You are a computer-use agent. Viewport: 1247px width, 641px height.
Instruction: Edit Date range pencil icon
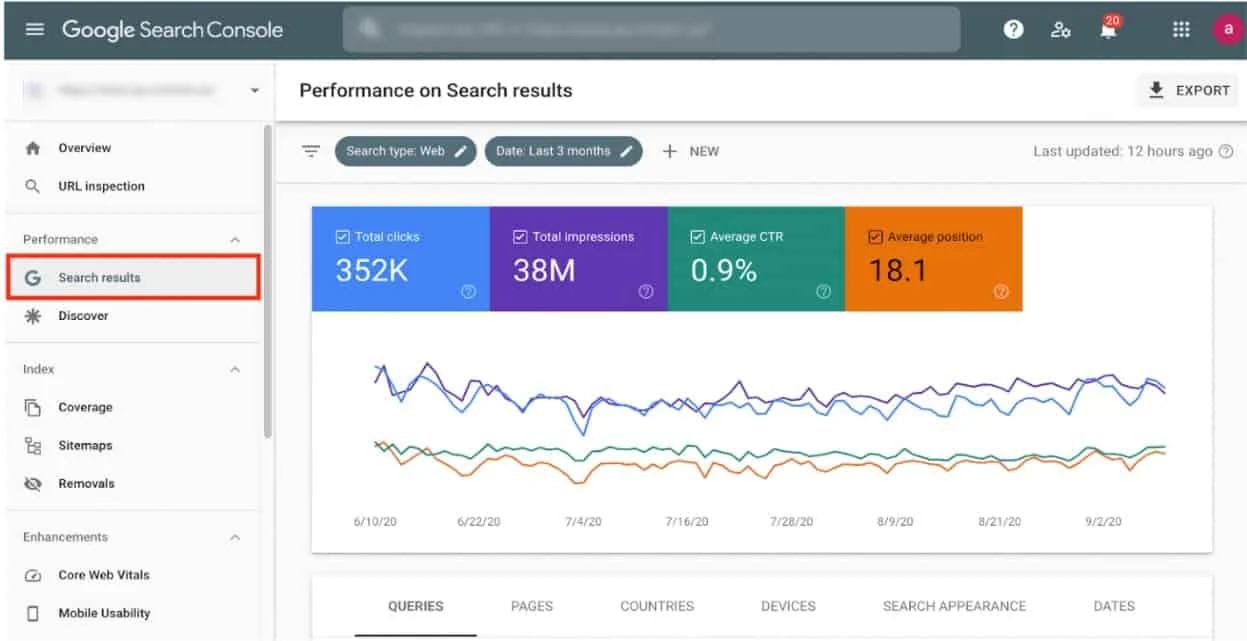click(626, 151)
